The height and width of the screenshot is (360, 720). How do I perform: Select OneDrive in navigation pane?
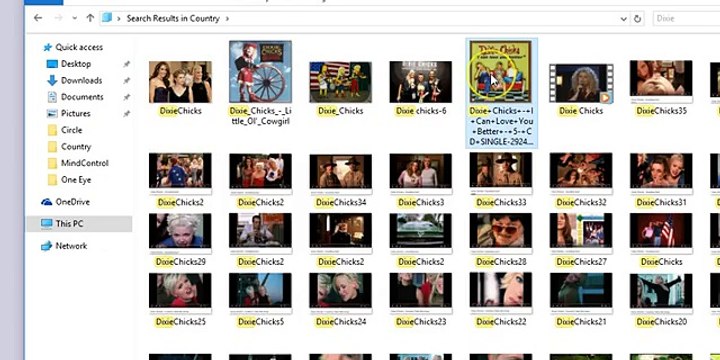[x=72, y=202]
